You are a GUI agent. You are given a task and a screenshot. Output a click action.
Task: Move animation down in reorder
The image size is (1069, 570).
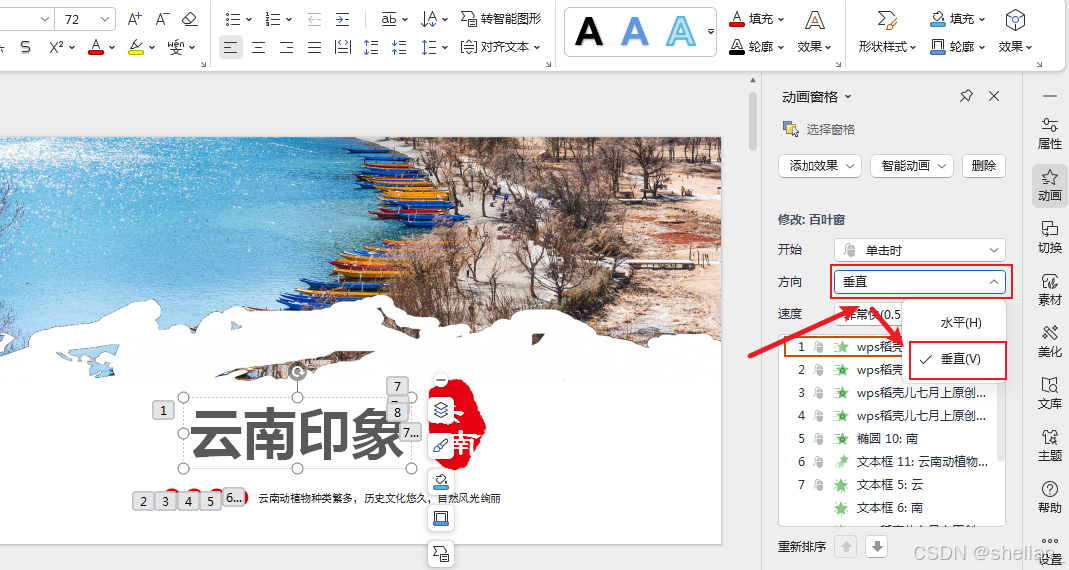click(x=877, y=546)
